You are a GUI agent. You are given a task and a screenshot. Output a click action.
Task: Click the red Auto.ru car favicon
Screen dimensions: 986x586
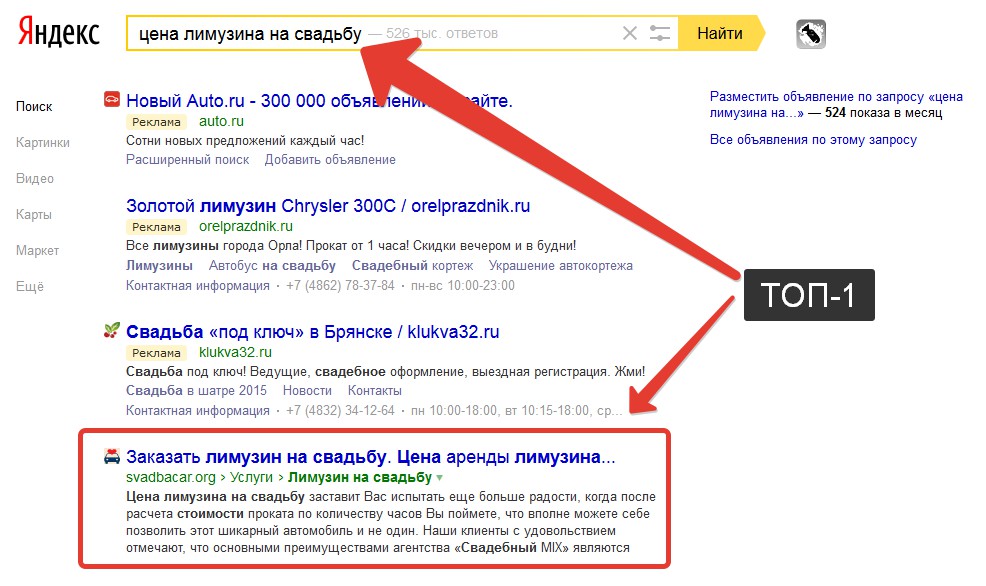[x=111, y=99]
